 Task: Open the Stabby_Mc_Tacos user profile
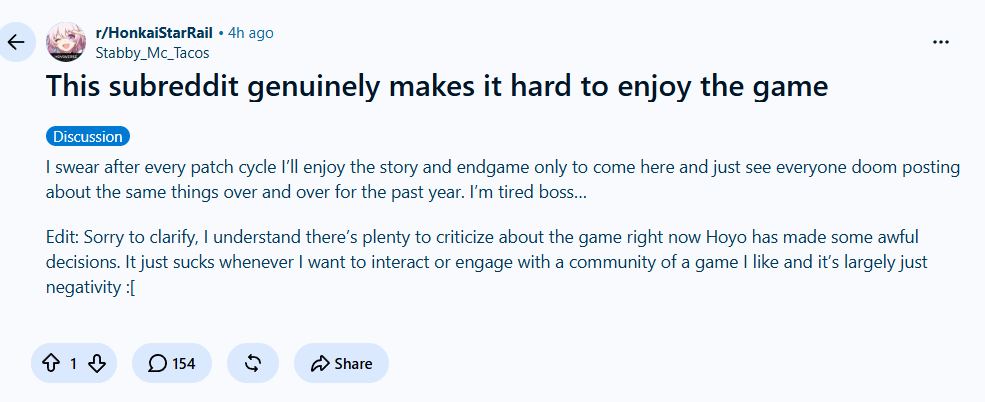152,53
